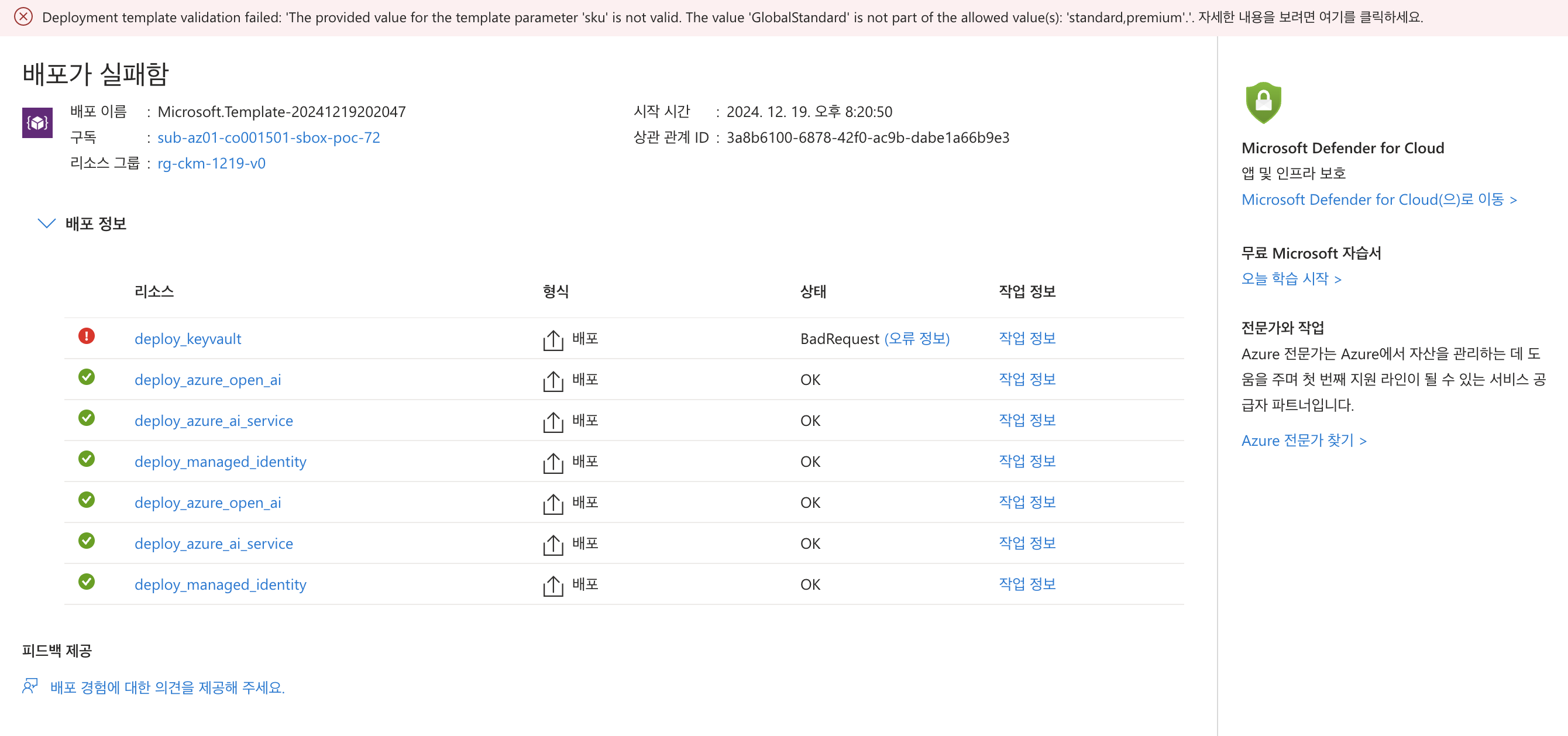Screen dimensions: 1568x736
Task: Click the deploy upload icon in the first deploy_azure_ai_service row
Action: (x=553, y=421)
